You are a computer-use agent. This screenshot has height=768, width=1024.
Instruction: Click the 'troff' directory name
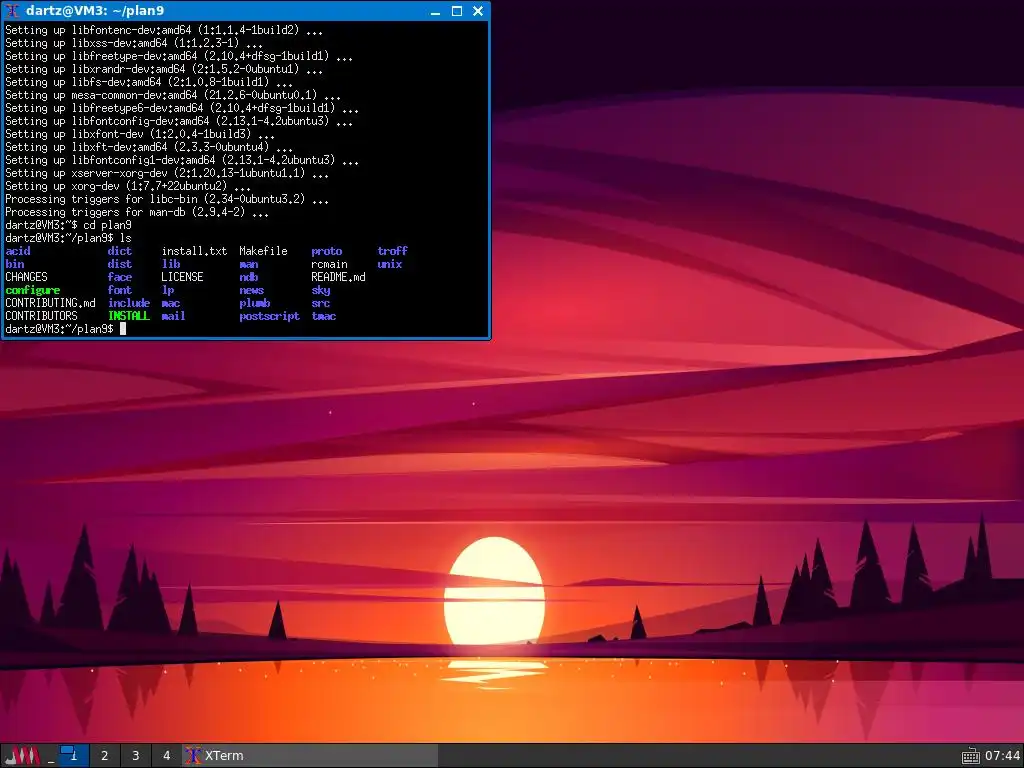(x=392, y=251)
